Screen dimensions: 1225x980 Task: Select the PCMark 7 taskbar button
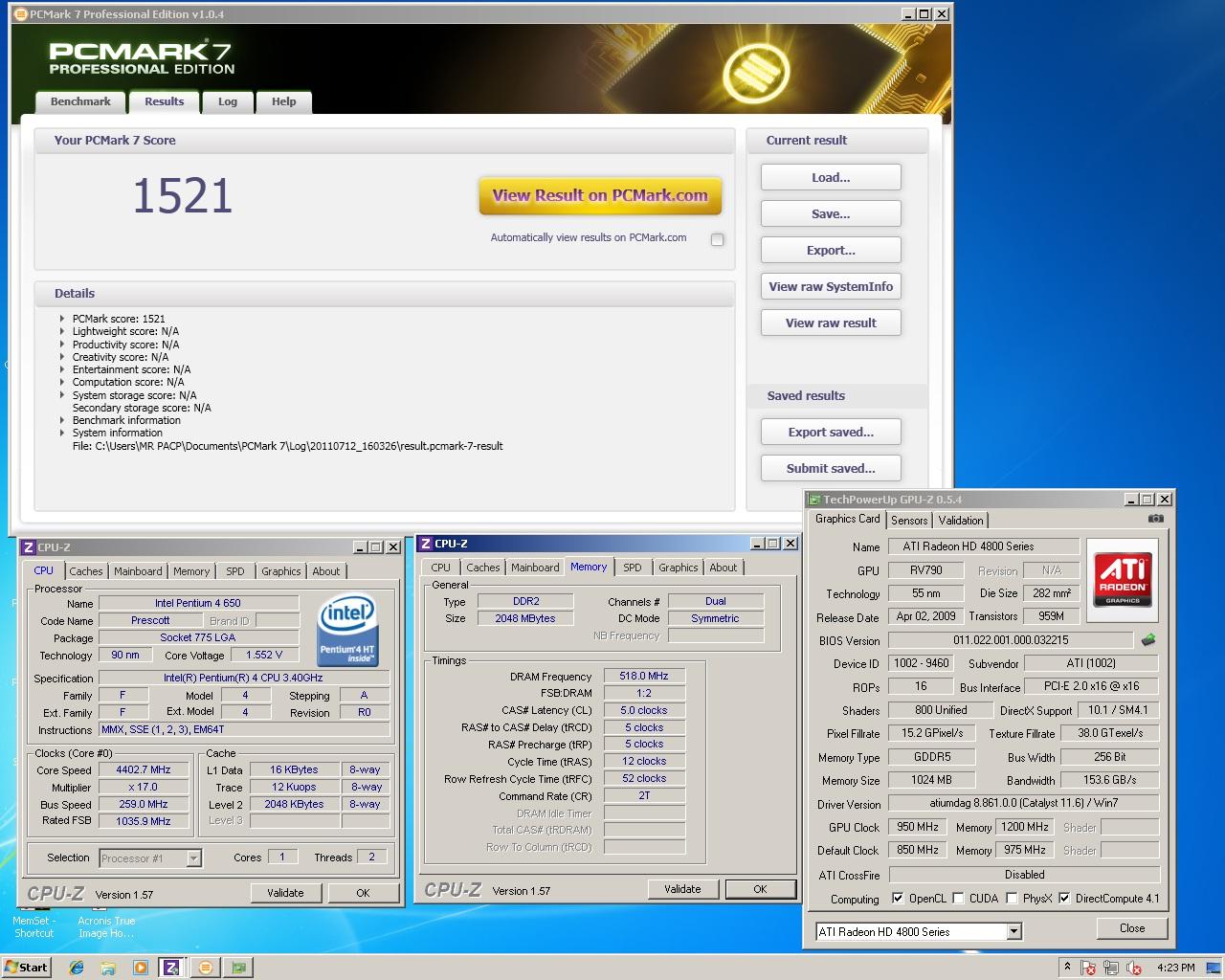point(205,968)
